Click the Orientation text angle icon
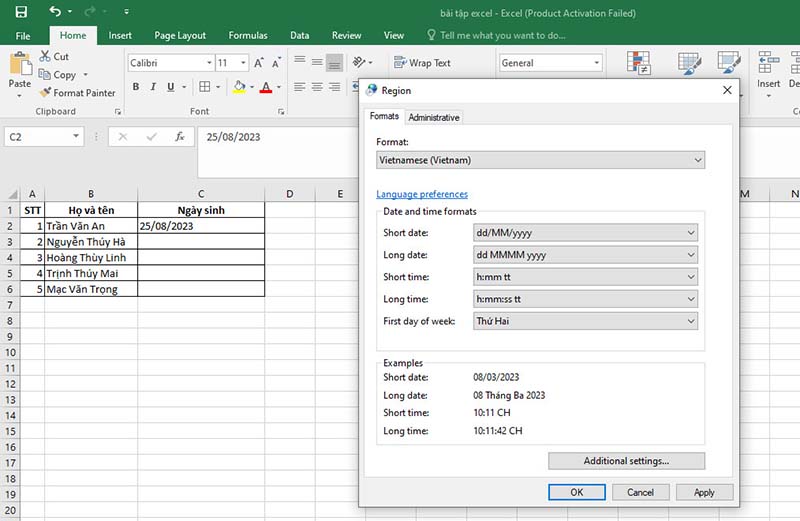 click(359, 62)
